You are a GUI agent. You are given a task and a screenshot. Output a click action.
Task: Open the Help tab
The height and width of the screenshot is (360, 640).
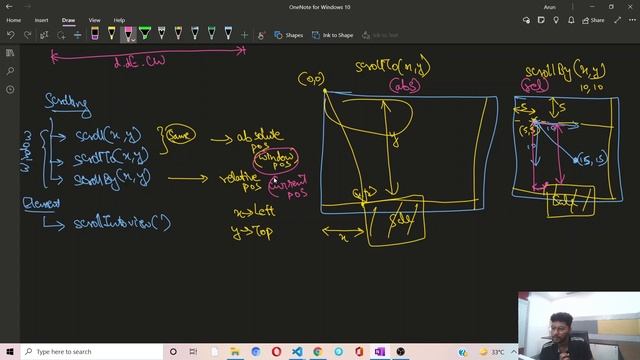pos(119,20)
